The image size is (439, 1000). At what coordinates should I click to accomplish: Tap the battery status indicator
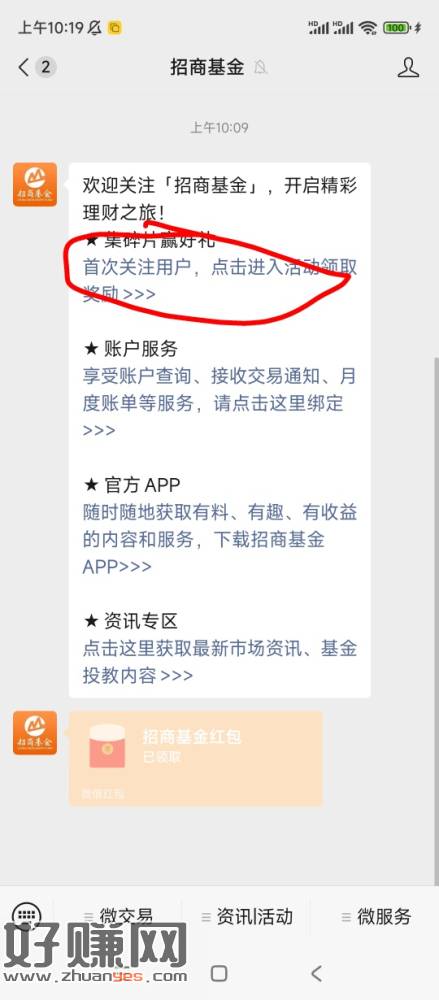click(396, 27)
